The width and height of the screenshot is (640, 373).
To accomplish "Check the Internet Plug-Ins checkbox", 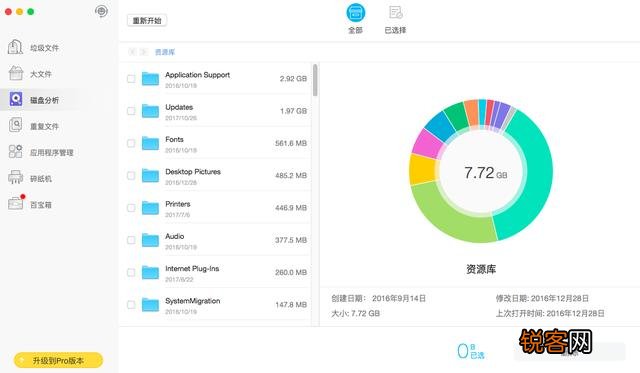I will click(131, 272).
